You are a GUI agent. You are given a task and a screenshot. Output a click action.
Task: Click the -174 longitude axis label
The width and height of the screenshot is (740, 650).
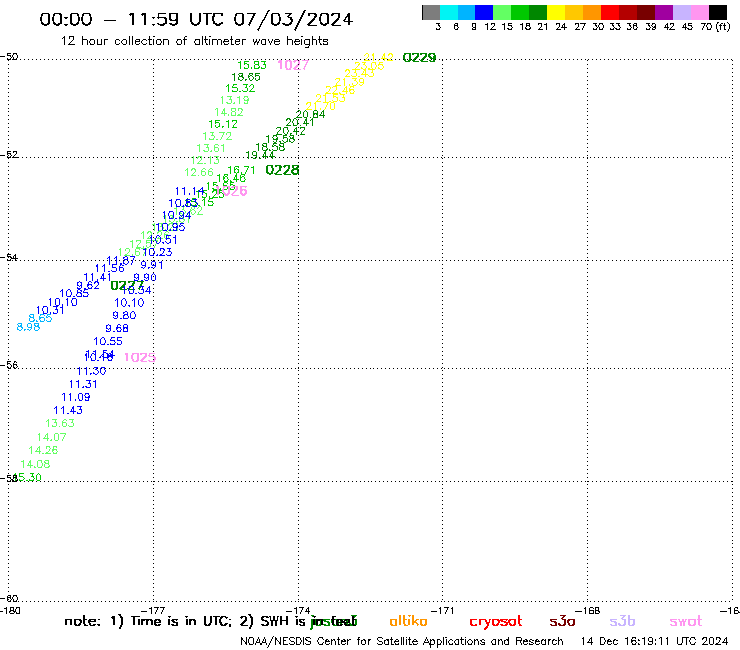[298, 610]
